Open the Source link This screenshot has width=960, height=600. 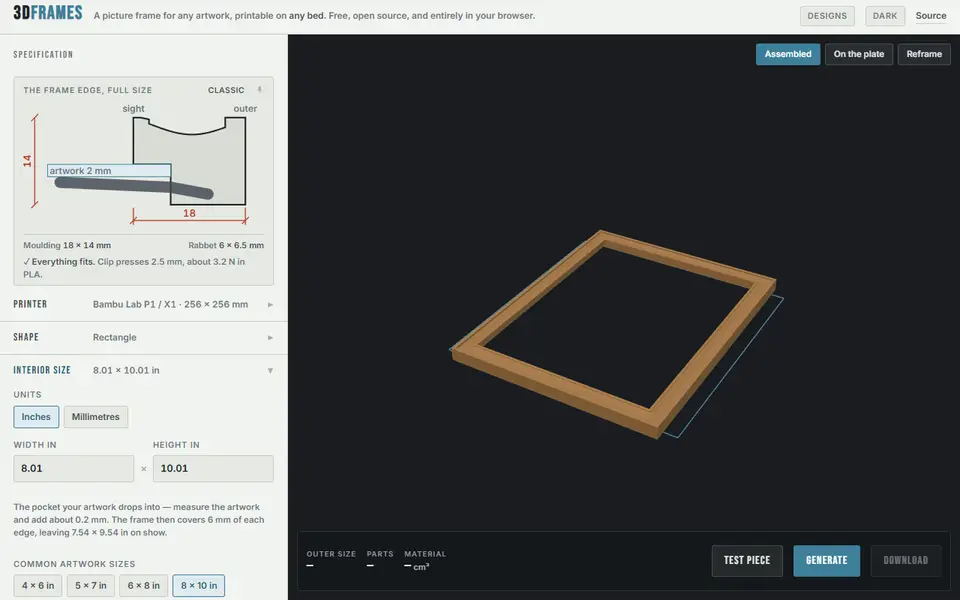pos(931,16)
